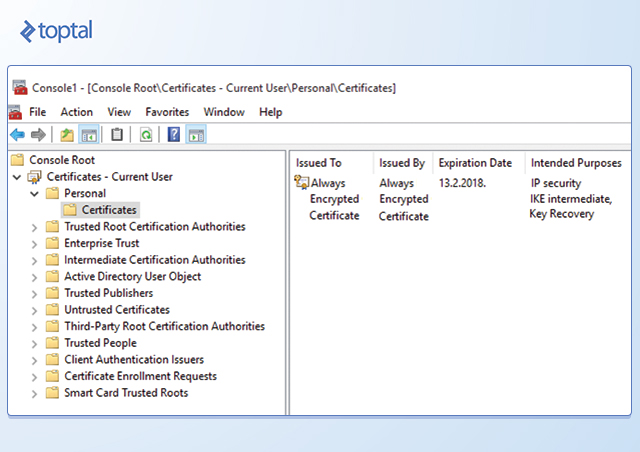Viewport: 640px width, 452px height.
Task: Expand Client Authentication Issuers node
Action: coord(35,361)
